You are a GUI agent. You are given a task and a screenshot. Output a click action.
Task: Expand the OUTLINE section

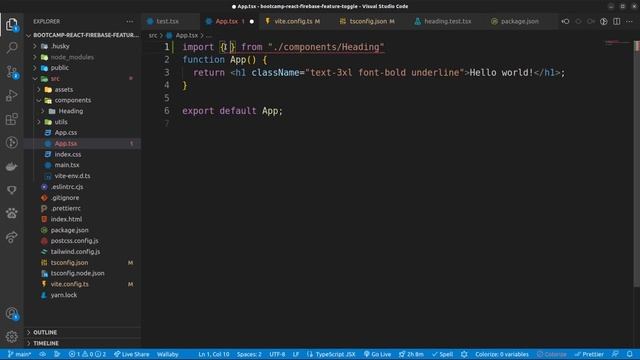tap(82, 332)
